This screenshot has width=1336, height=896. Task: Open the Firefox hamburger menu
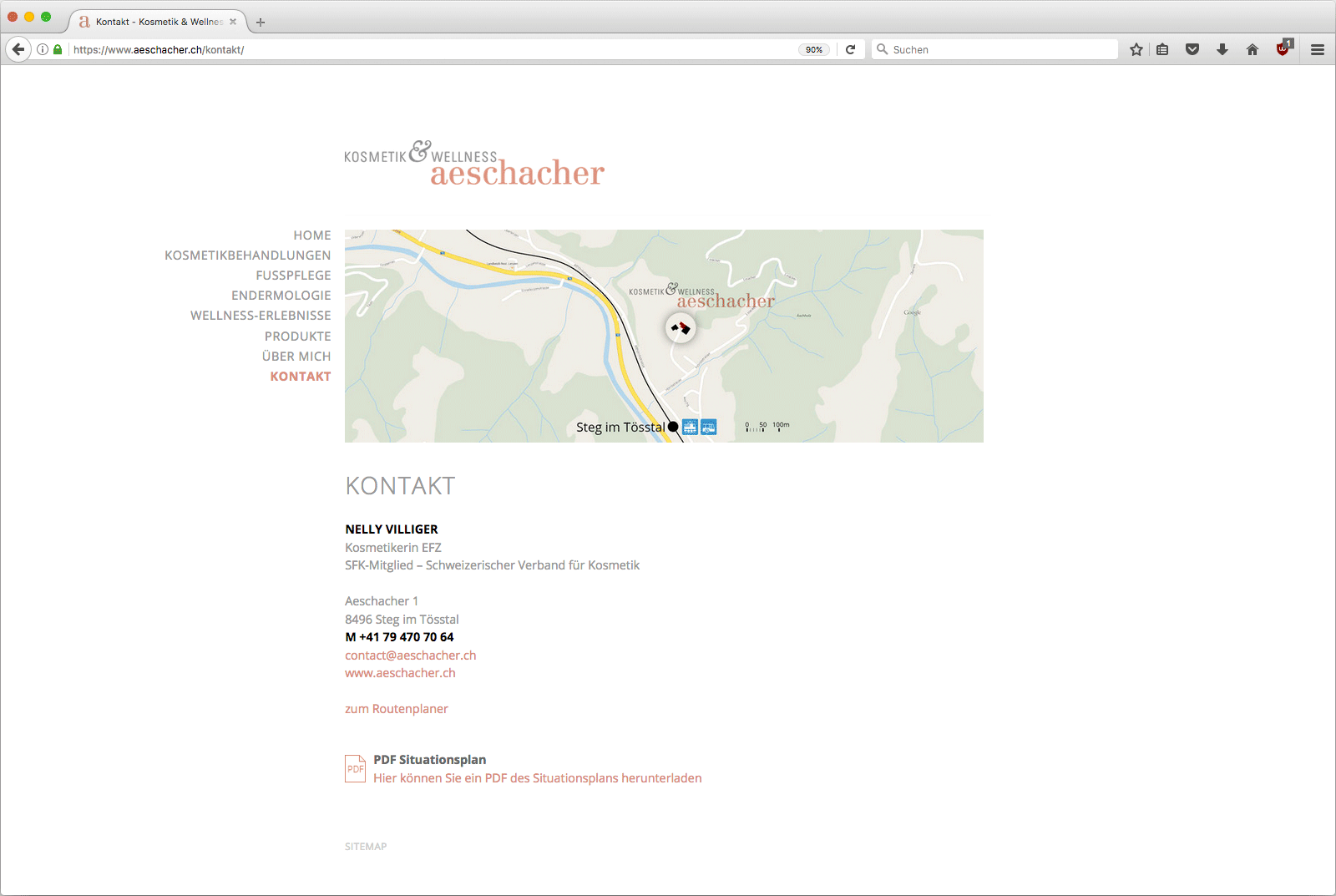pyautogui.click(x=1318, y=49)
